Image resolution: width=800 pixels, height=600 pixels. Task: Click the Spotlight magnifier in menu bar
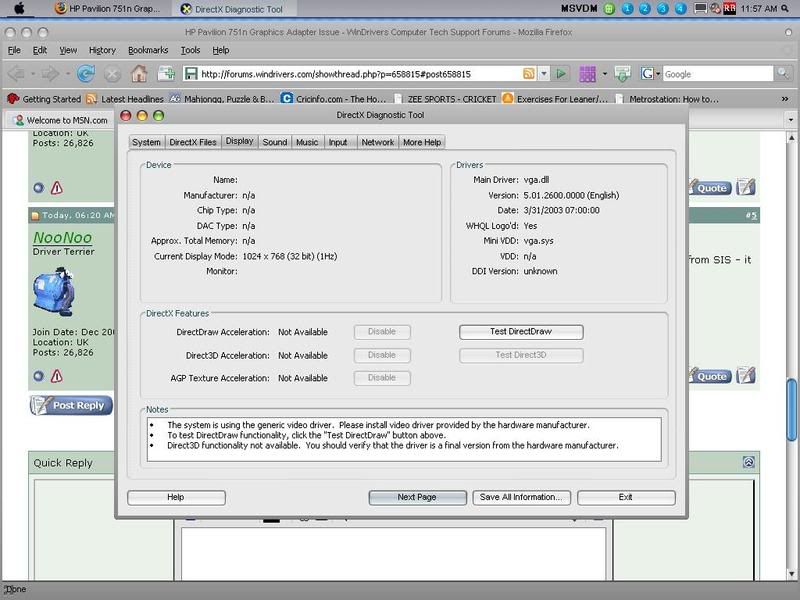click(x=785, y=9)
